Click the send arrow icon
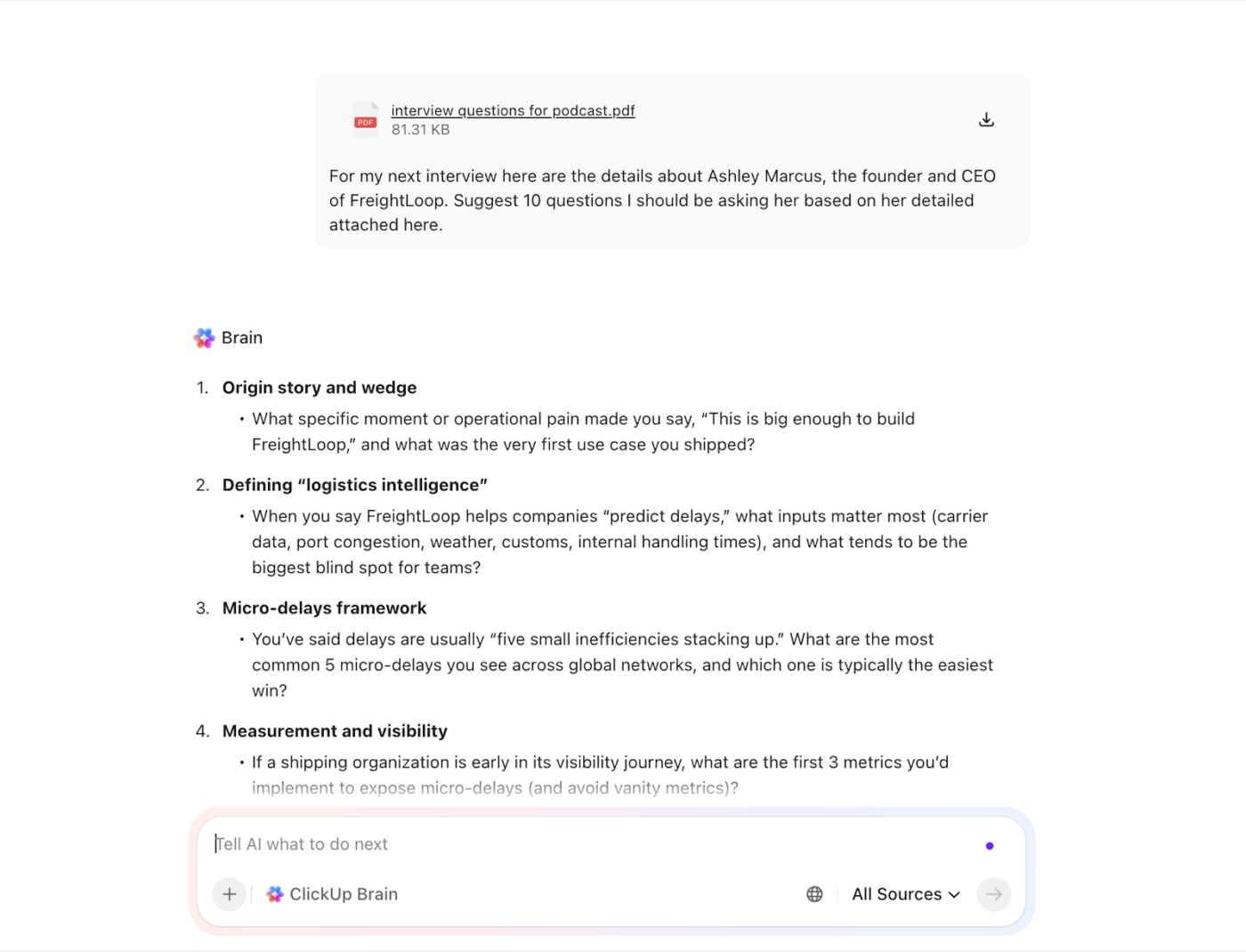 993,894
